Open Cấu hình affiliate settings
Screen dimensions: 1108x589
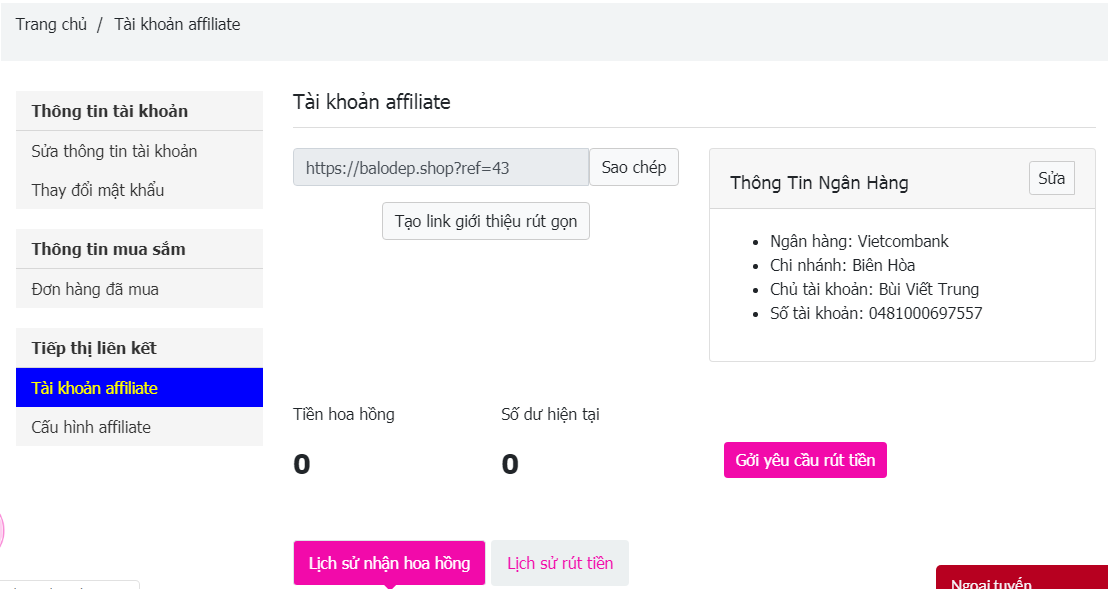pyautogui.click(x=91, y=427)
